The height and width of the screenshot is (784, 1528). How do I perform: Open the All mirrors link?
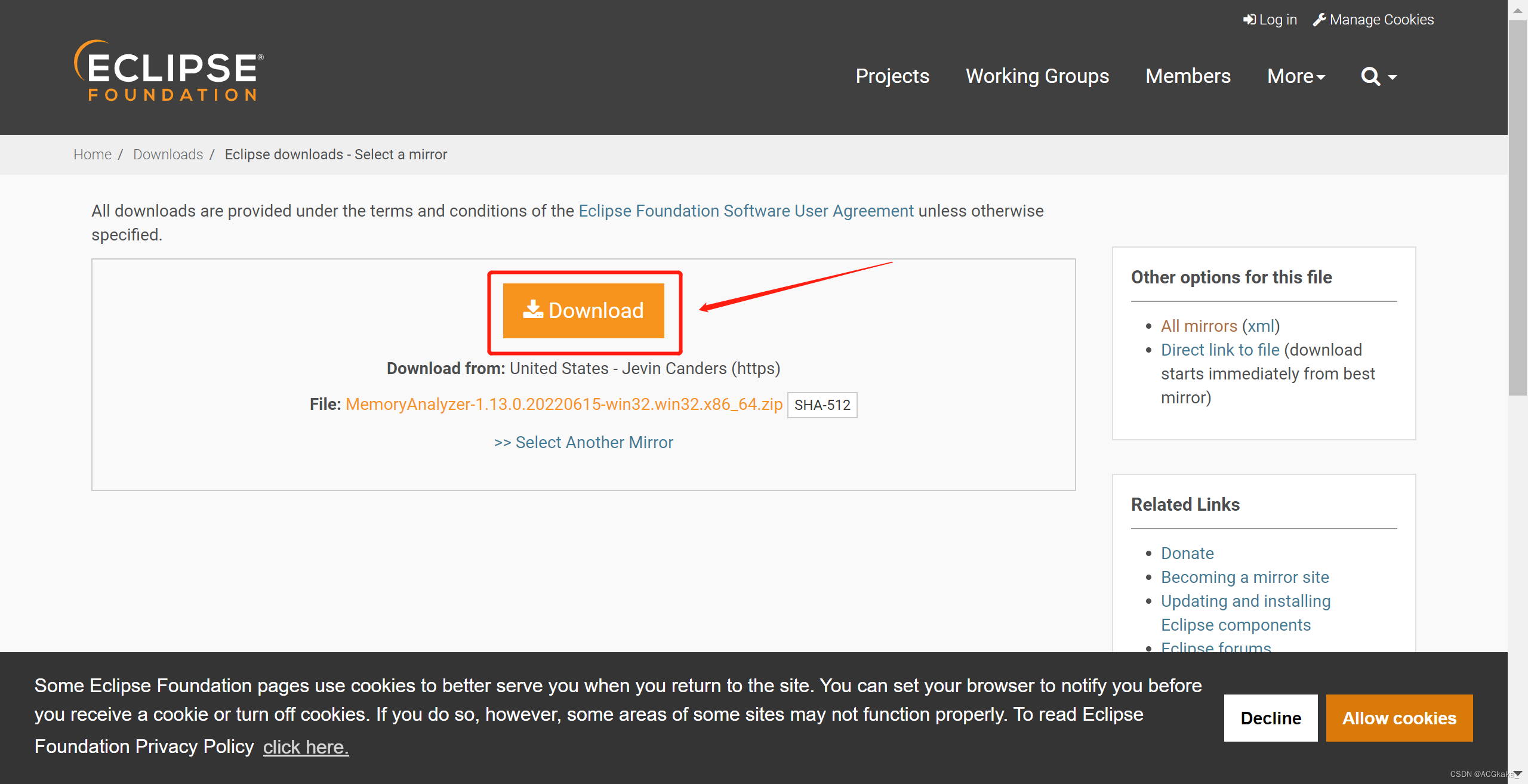pyautogui.click(x=1199, y=326)
